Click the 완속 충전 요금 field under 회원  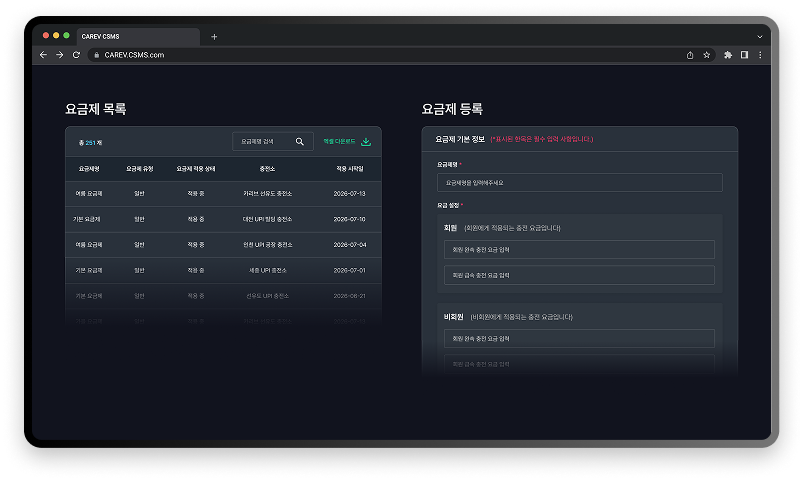(x=579, y=250)
